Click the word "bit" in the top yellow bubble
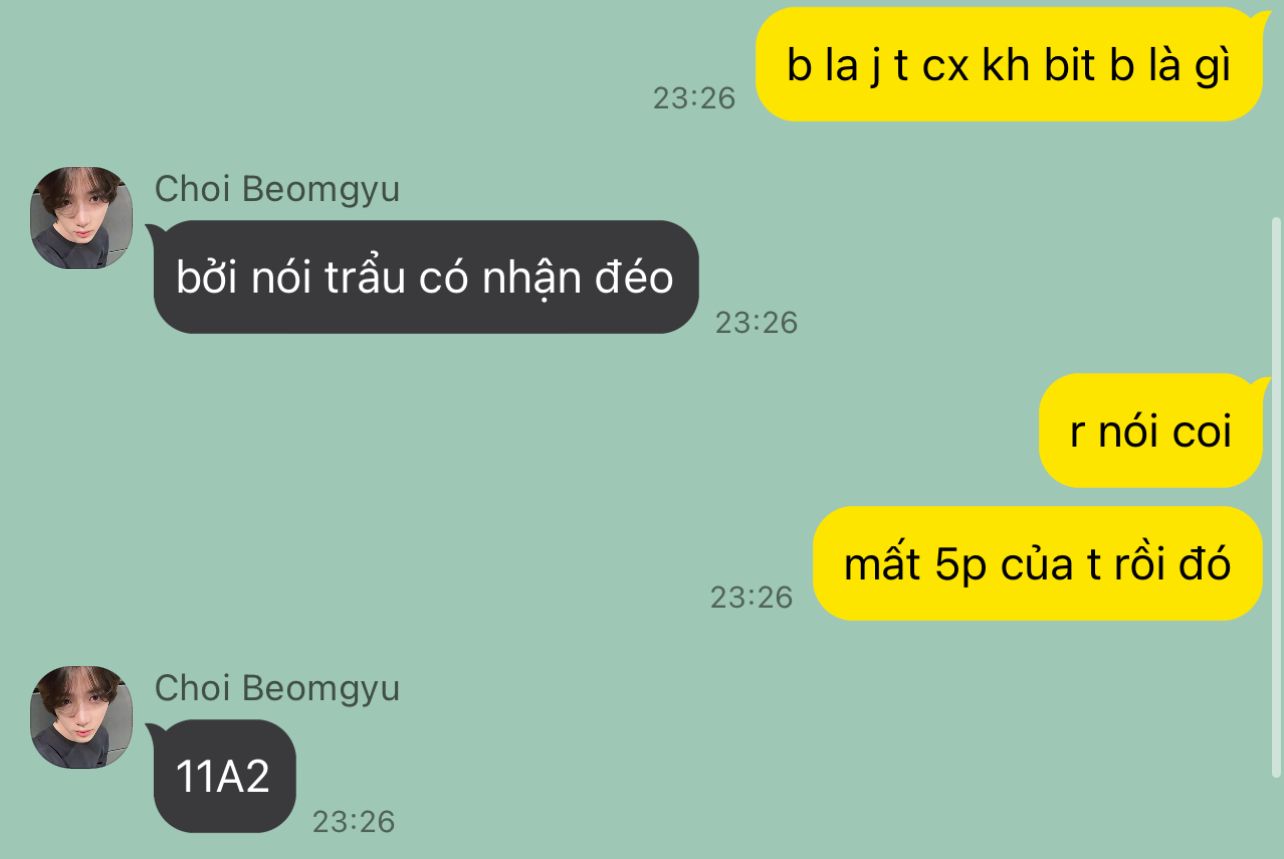The width and height of the screenshot is (1284, 859). (x=1069, y=65)
